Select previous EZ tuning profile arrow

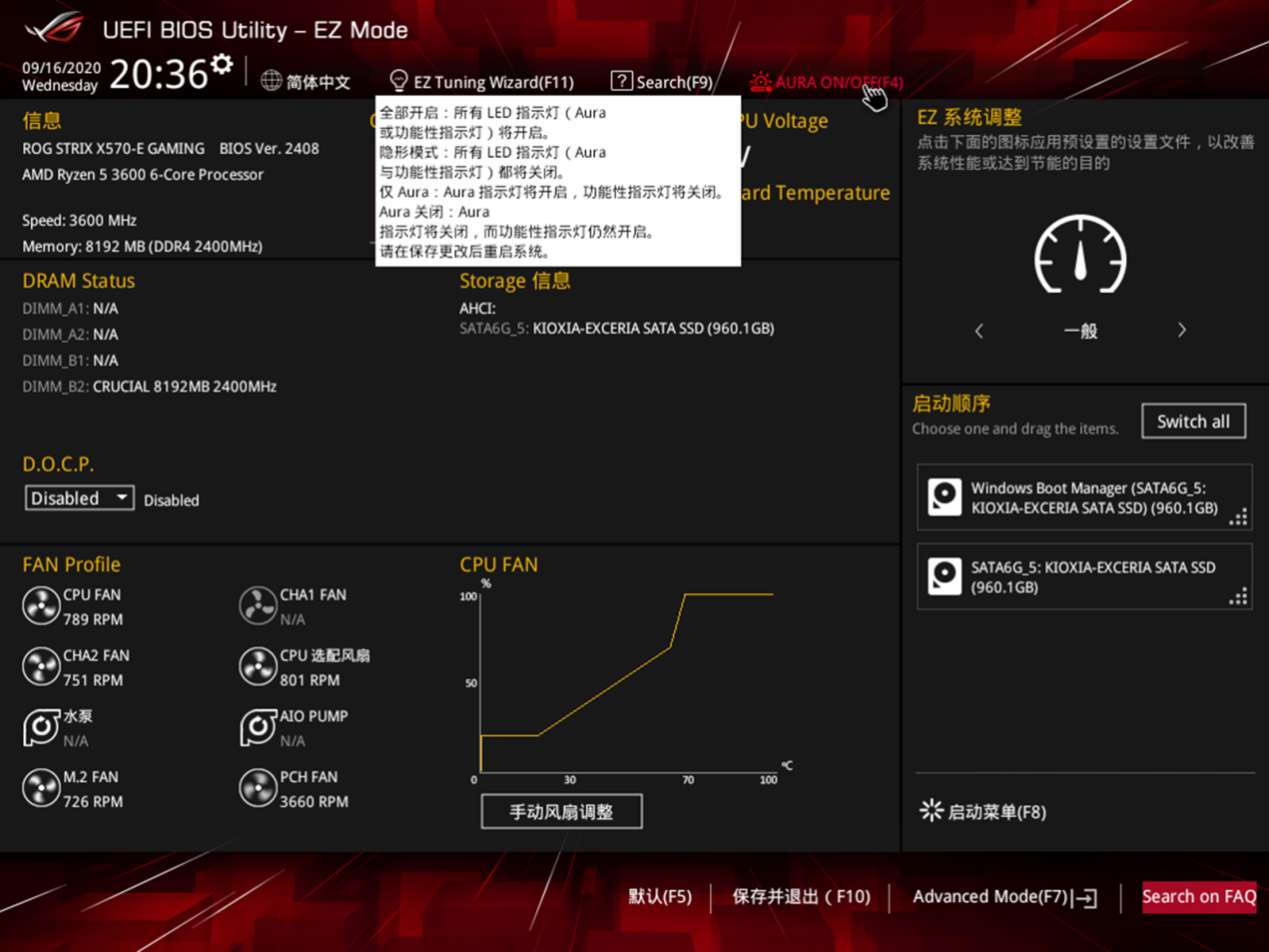pos(979,330)
